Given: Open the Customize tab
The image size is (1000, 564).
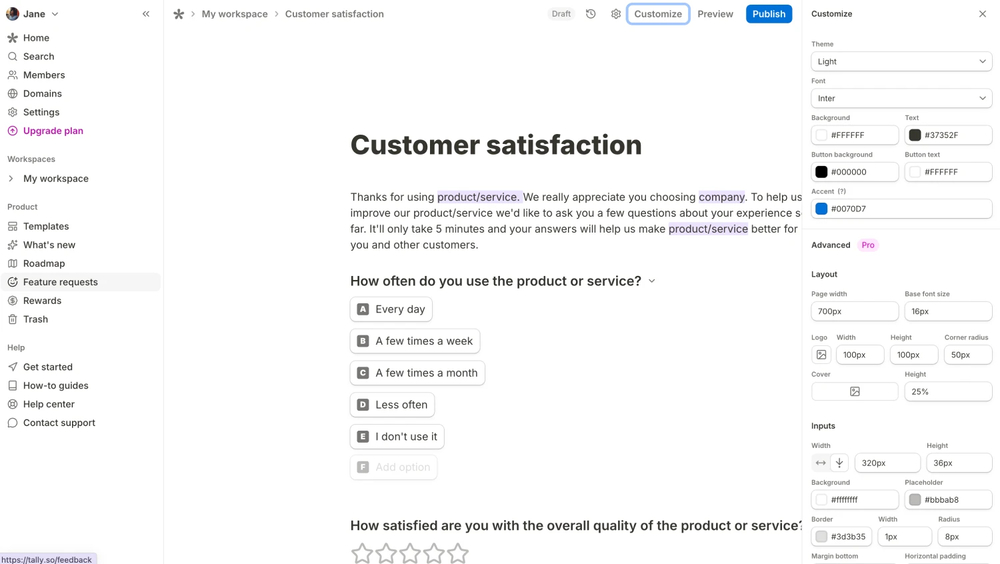Looking at the screenshot, I should (658, 14).
